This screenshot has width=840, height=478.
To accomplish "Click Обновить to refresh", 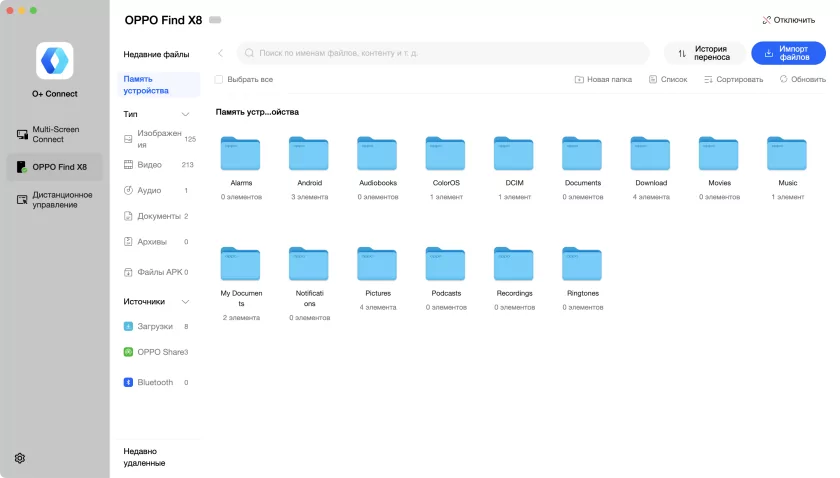I will tap(802, 79).
